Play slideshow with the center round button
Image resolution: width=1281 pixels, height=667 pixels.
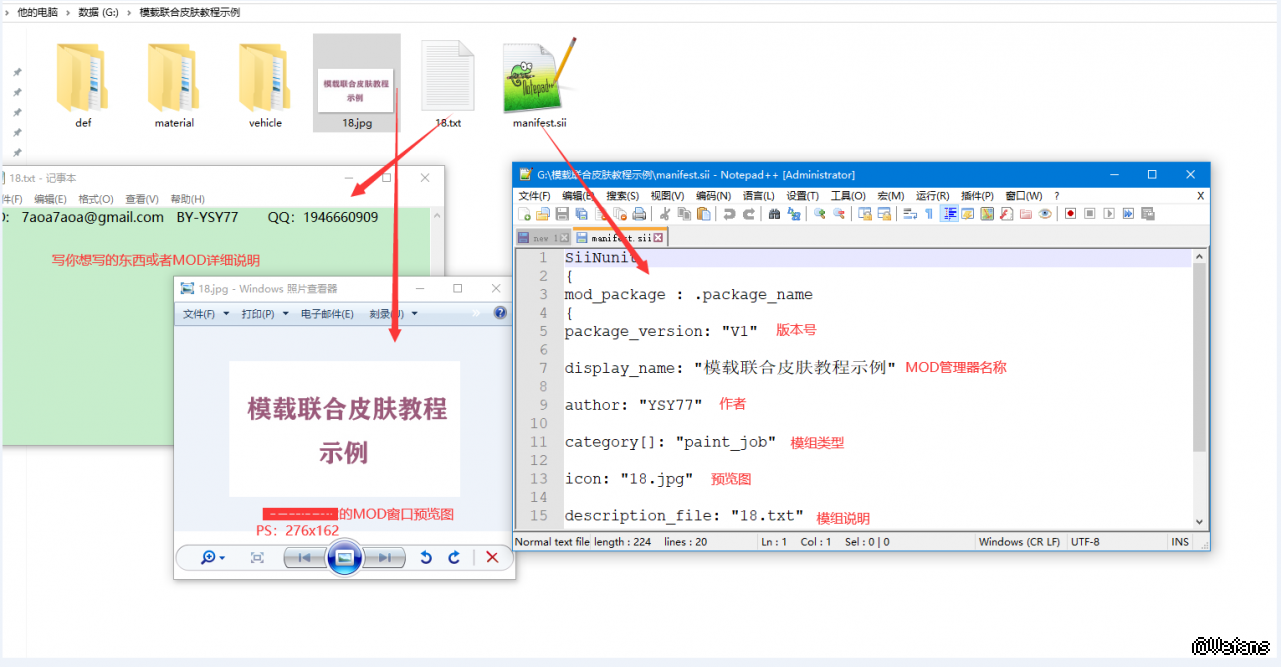click(x=344, y=558)
